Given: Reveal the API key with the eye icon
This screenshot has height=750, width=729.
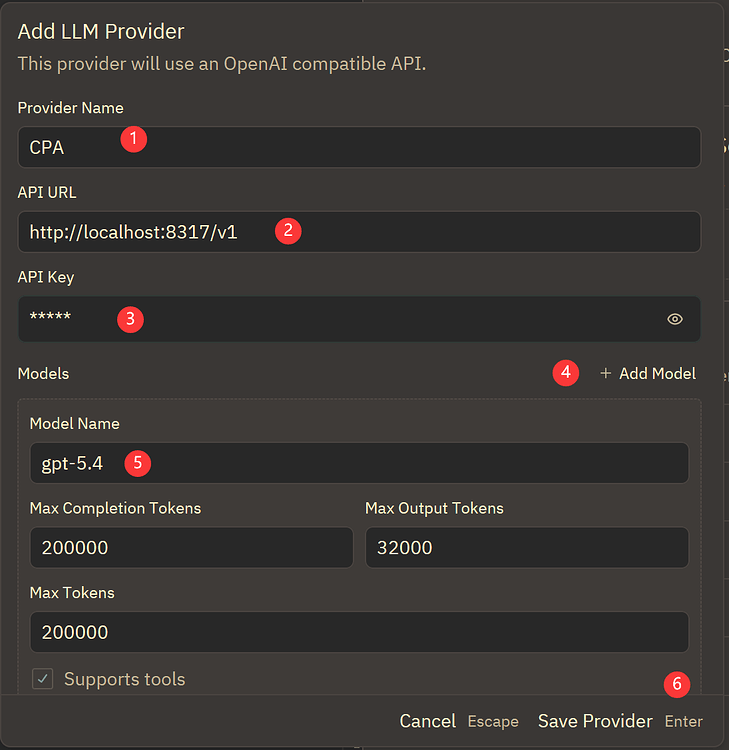Looking at the screenshot, I should coord(674,319).
